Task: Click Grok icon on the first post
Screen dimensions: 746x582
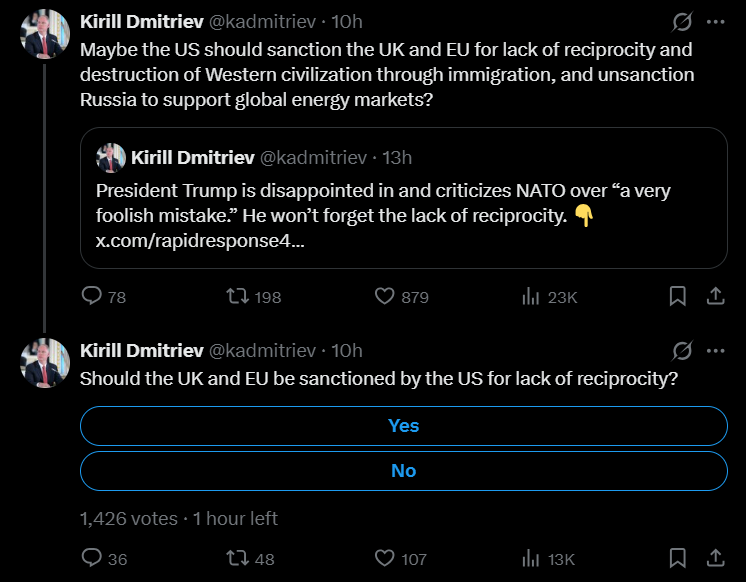Action: pyautogui.click(x=683, y=21)
